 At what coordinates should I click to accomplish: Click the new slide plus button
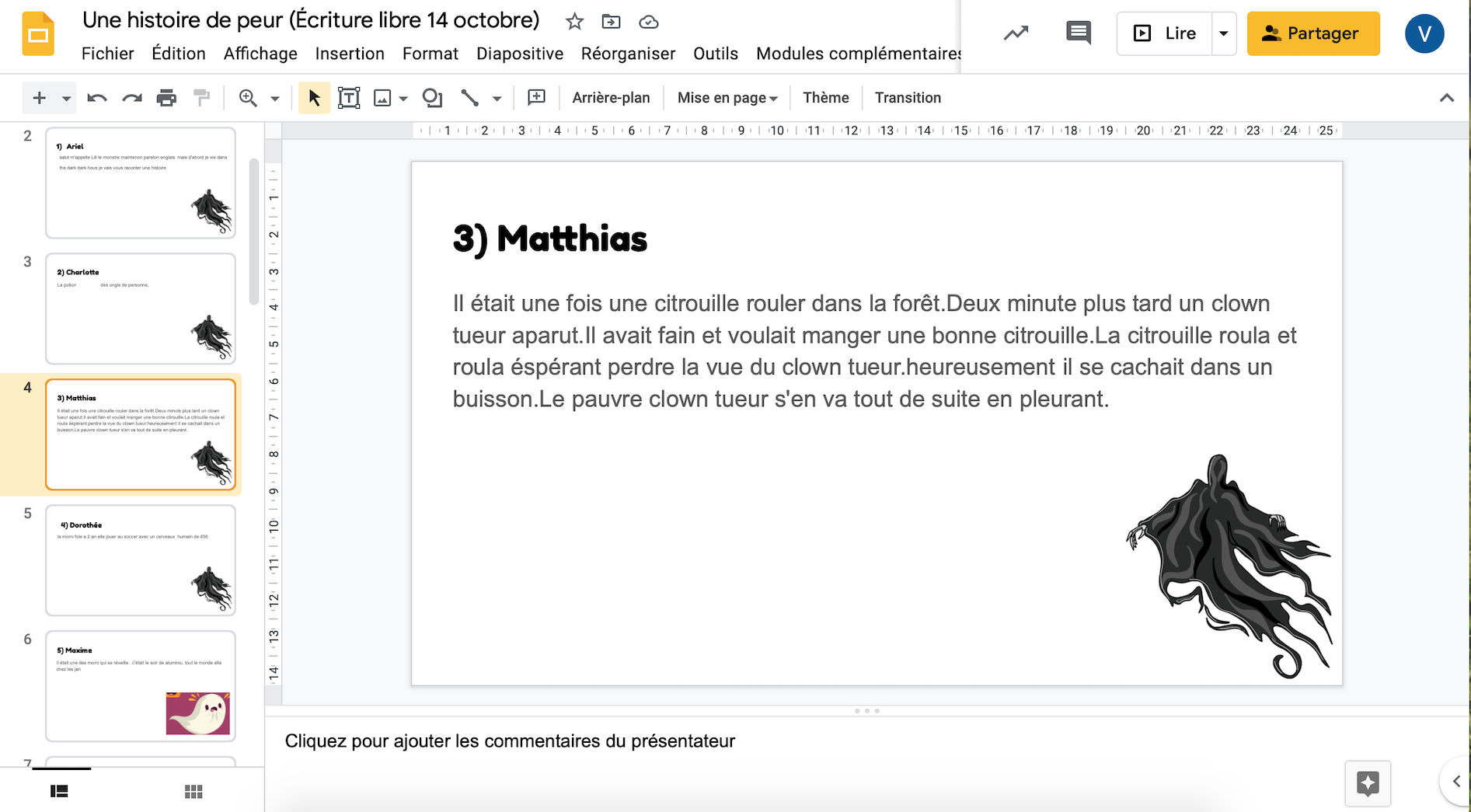[x=40, y=98]
